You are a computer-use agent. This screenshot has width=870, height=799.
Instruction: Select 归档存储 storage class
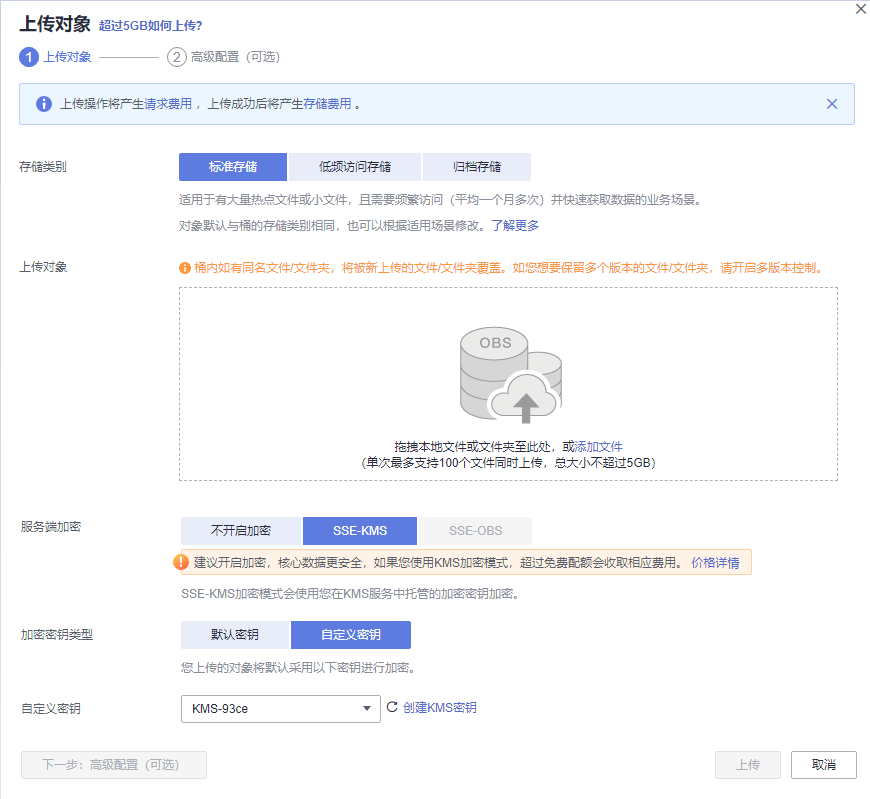click(x=477, y=166)
